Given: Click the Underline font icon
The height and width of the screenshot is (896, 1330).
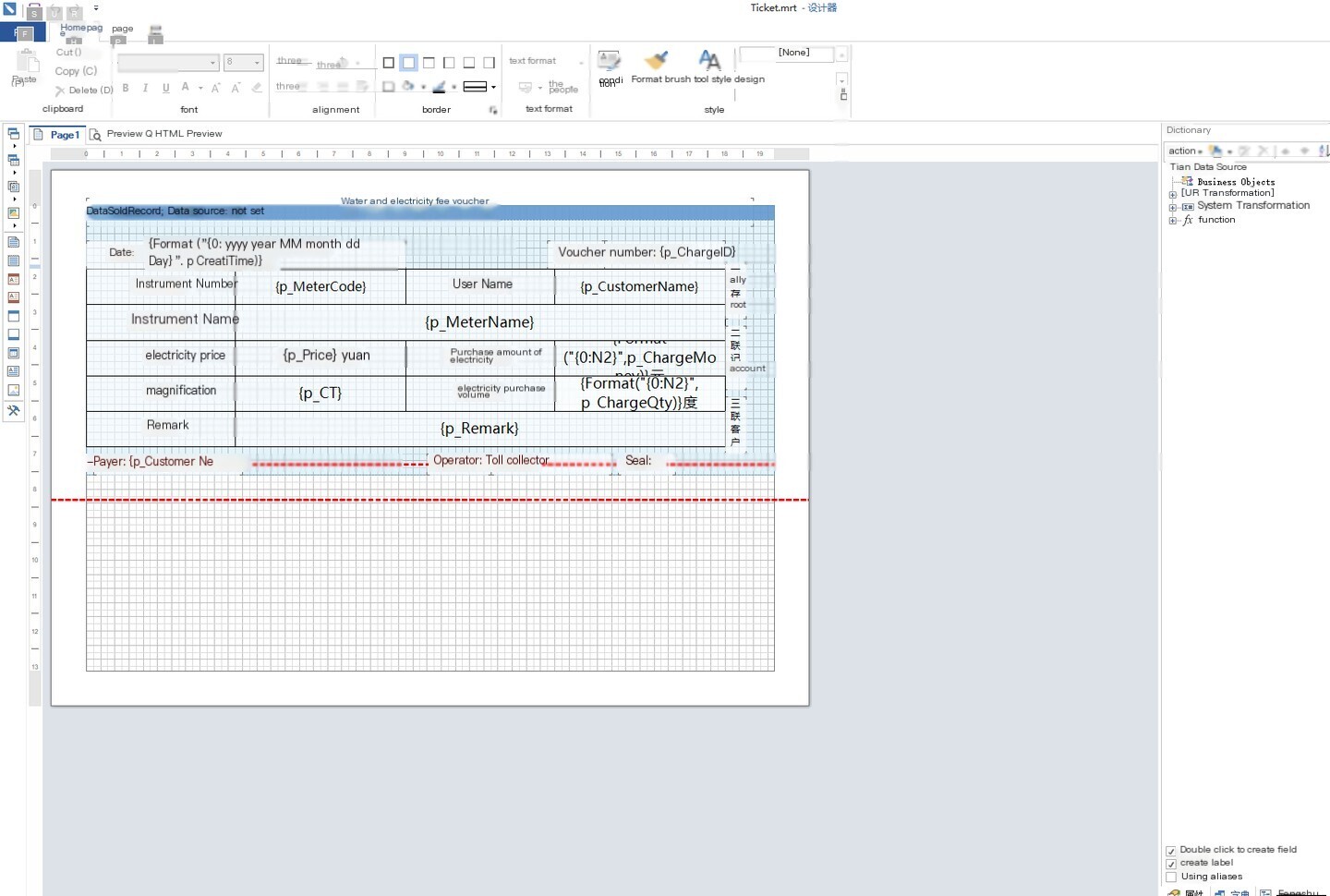Looking at the screenshot, I should [x=165, y=88].
